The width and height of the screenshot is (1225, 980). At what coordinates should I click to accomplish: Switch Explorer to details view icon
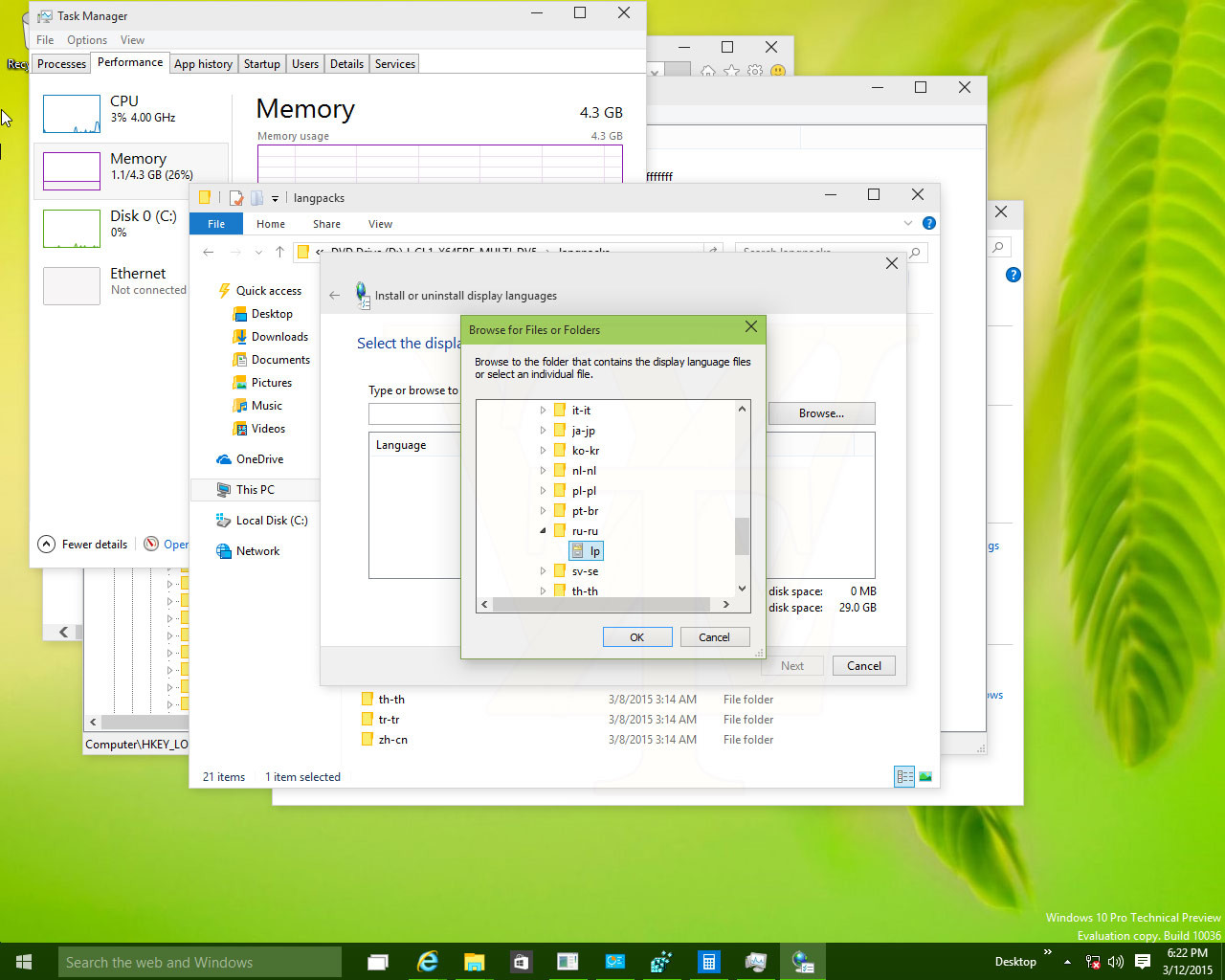coord(904,777)
